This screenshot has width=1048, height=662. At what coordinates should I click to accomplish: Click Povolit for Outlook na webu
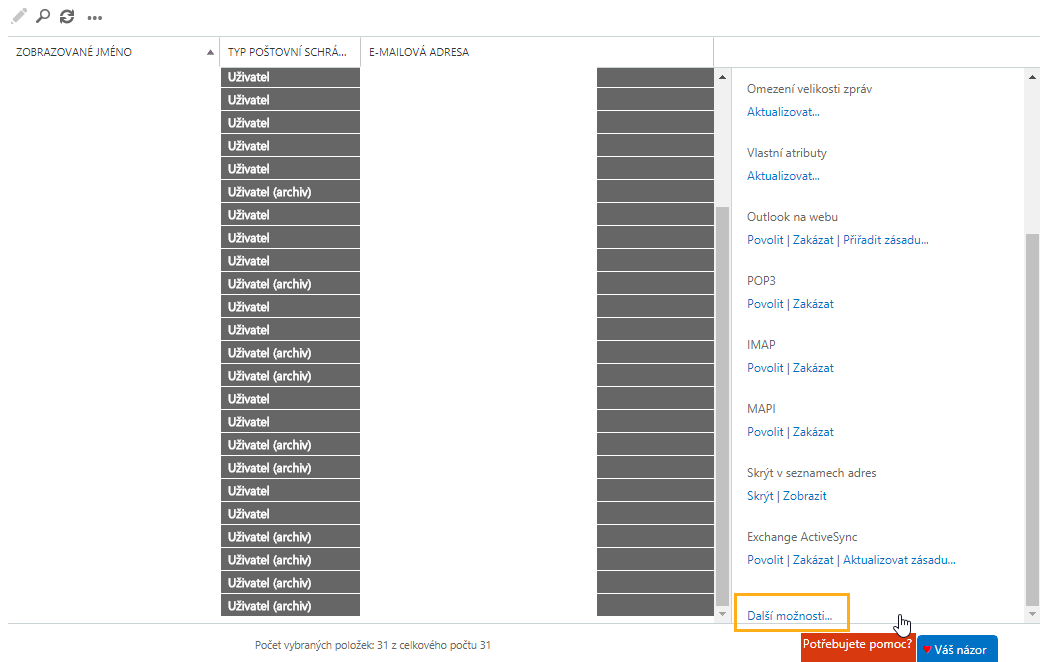point(765,240)
